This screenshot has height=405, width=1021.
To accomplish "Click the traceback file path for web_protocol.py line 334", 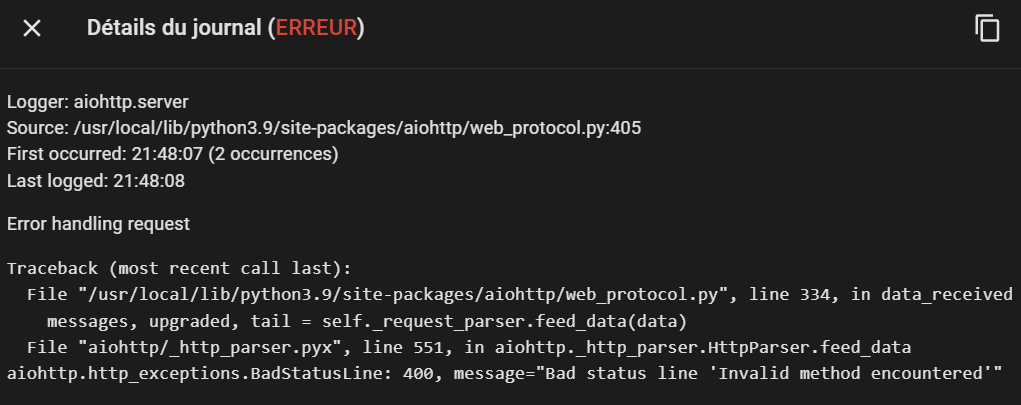I will [x=409, y=294].
